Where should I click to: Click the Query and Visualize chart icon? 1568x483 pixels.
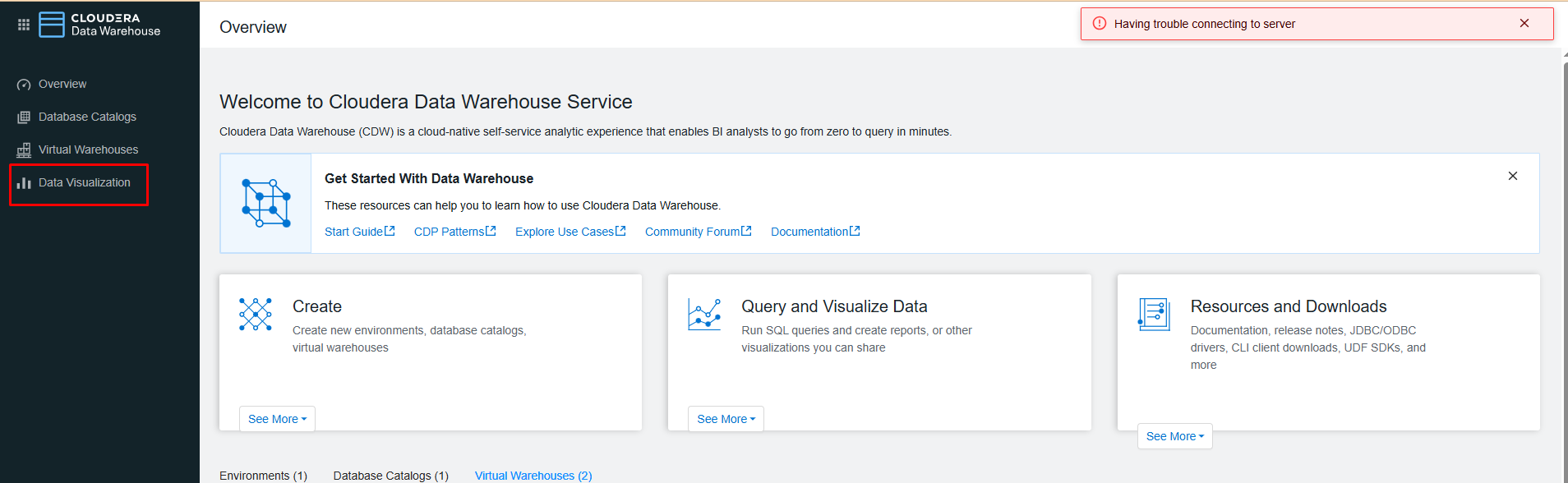pyautogui.click(x=704, y=315)
